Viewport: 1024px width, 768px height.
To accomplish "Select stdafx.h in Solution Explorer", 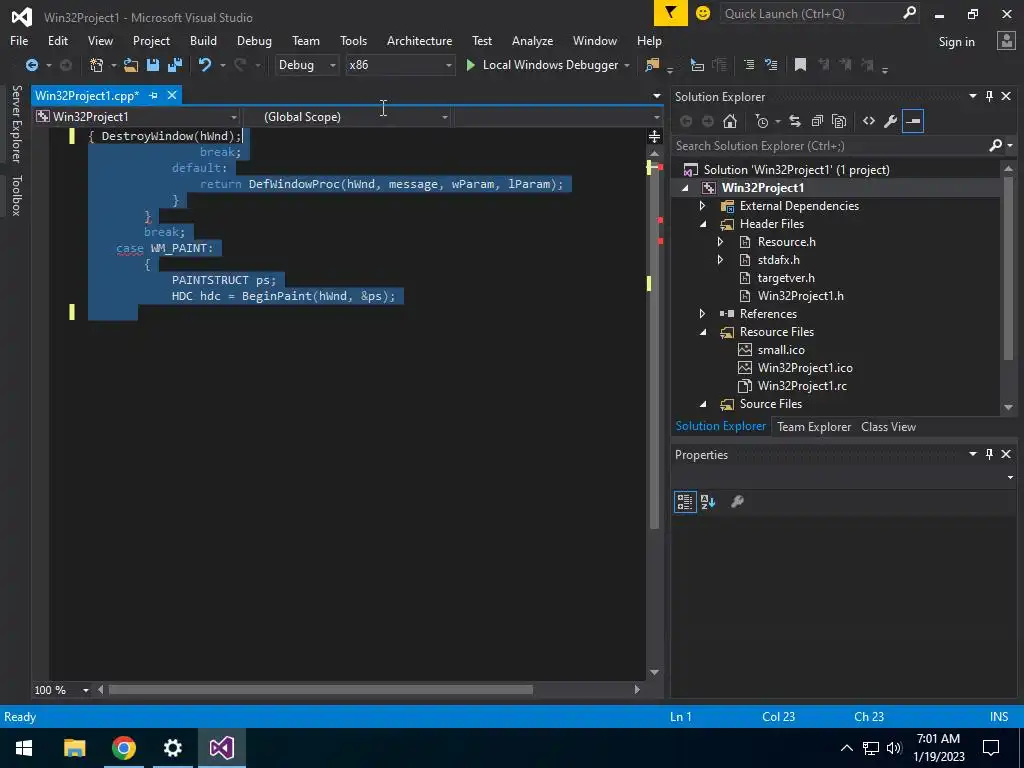I will [x=778, y=260].
